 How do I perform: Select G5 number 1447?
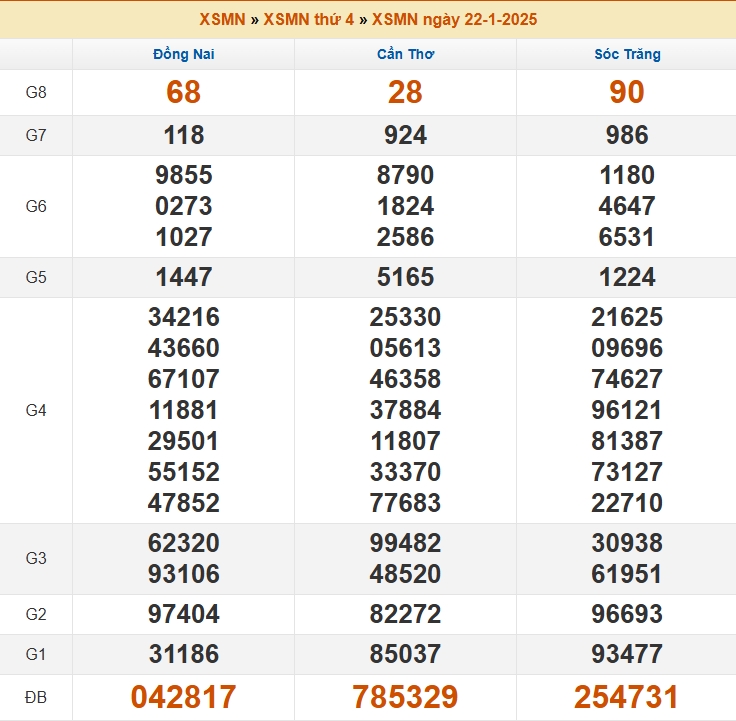184,277
